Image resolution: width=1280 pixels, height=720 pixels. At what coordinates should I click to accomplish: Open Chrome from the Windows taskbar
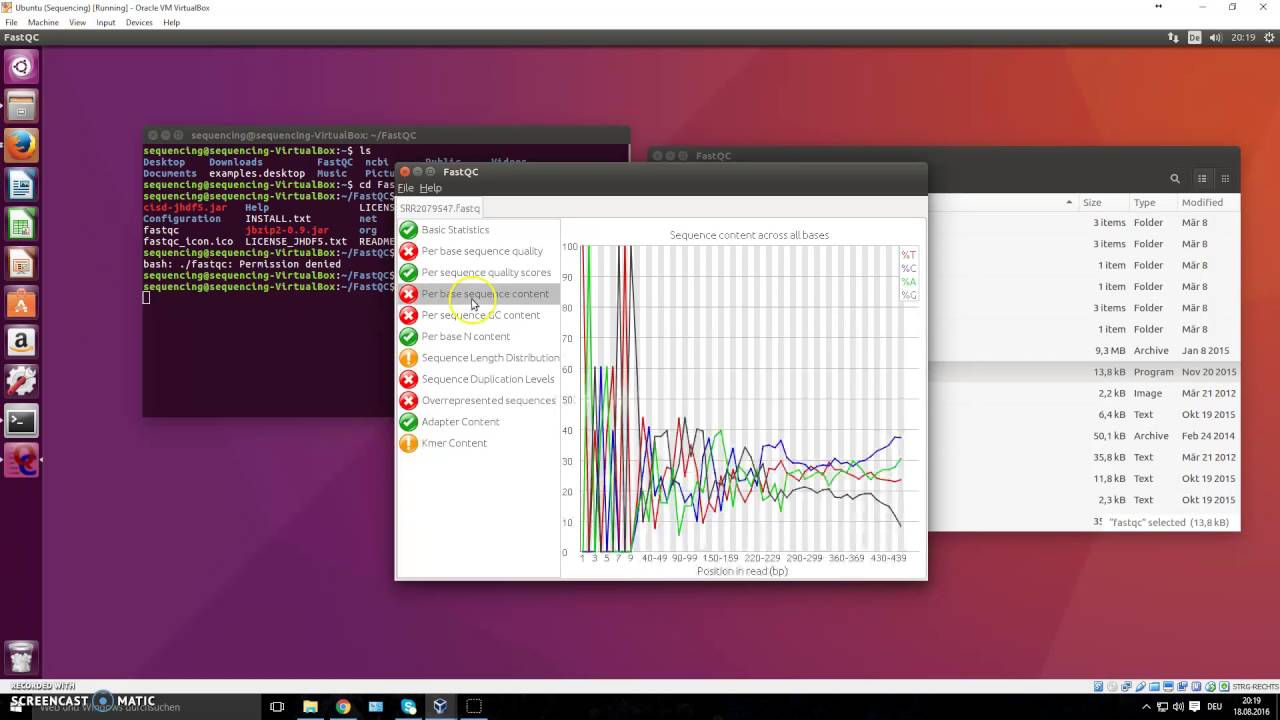343,706
